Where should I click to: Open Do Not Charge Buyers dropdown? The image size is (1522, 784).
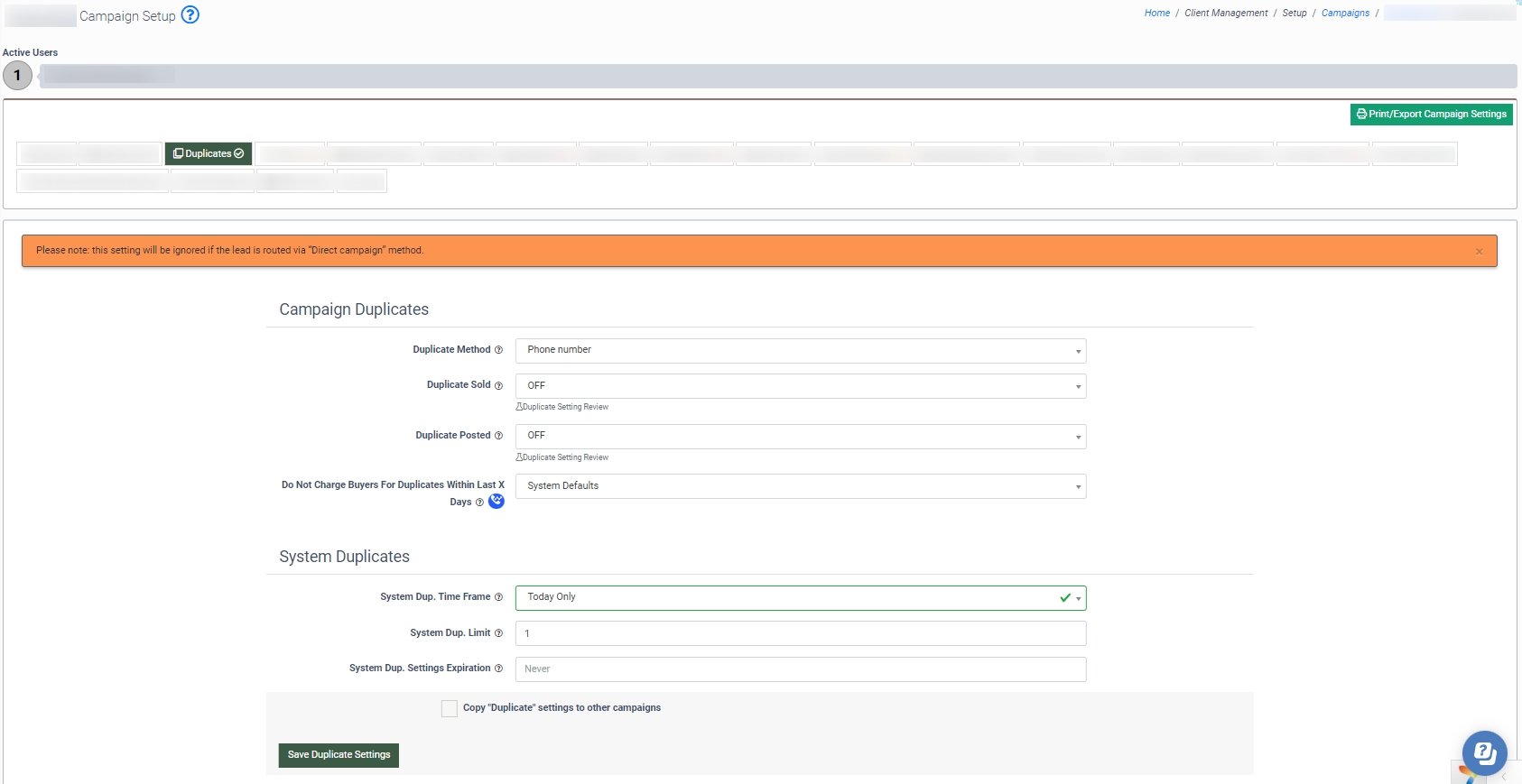pyautogui.click(x=800, y=486)
